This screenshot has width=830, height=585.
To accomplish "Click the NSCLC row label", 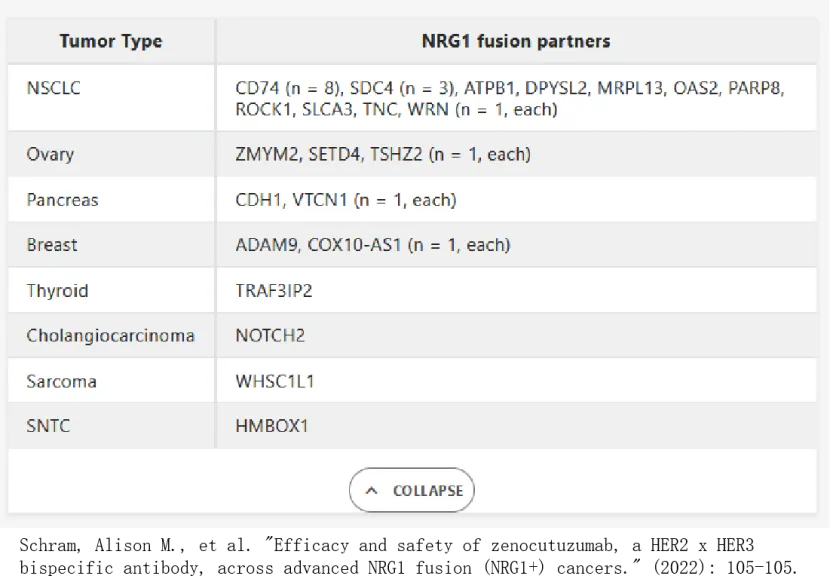I will 53,88.
